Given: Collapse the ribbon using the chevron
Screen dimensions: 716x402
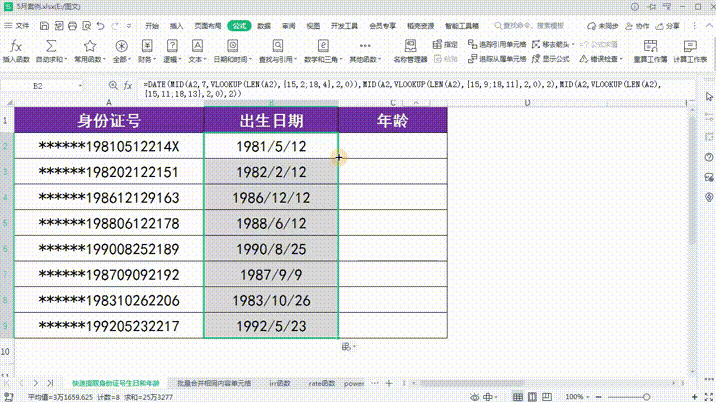Looking at the screenshot, I should coord(710,26).
